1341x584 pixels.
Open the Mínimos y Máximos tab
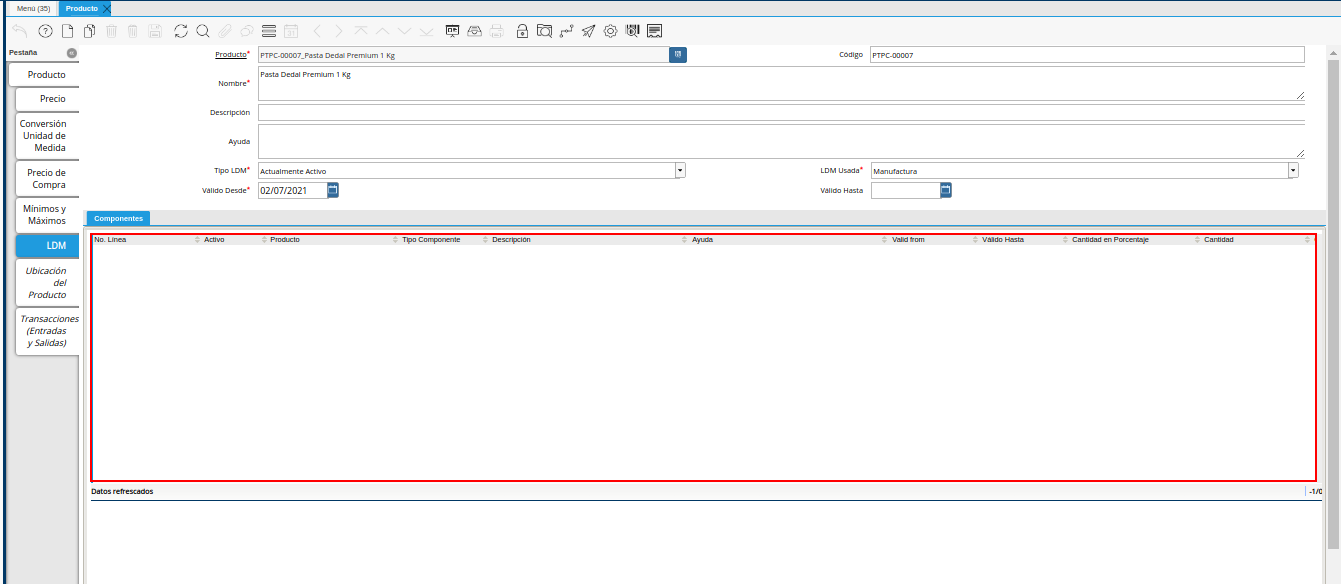(x=45, y=215)
